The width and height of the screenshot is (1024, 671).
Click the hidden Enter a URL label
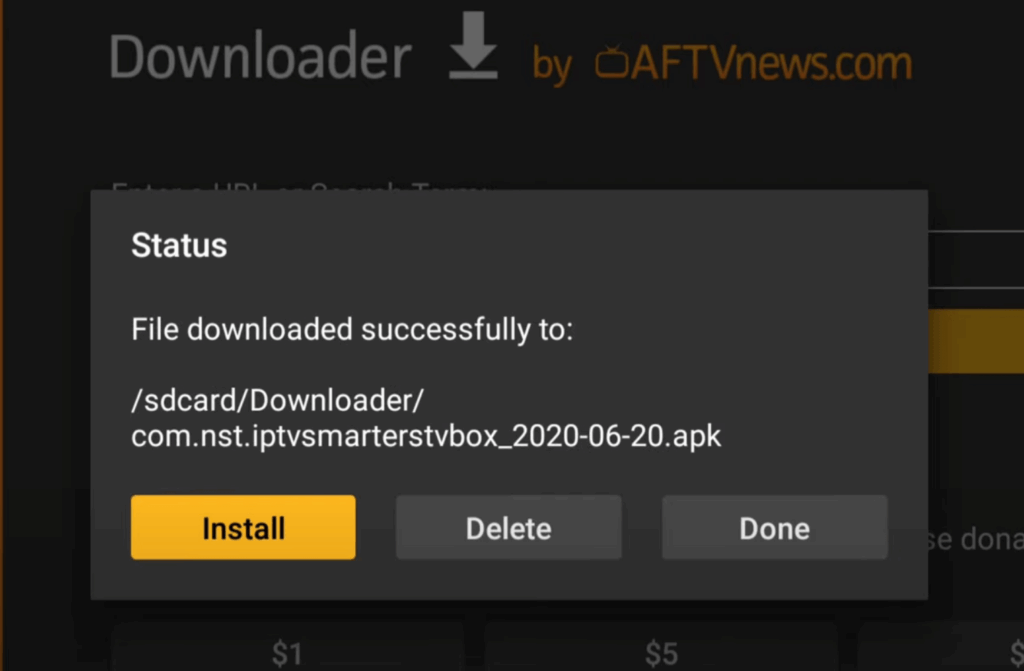(x=299, y=187)
